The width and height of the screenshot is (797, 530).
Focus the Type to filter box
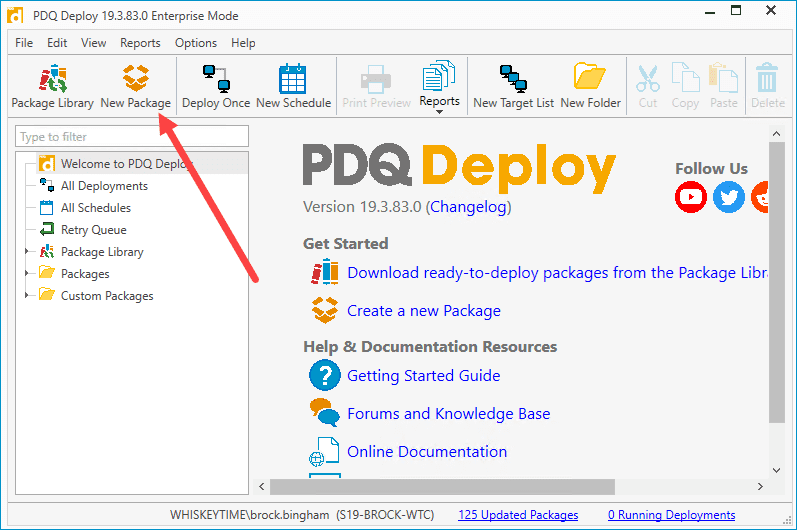[132, 137]
